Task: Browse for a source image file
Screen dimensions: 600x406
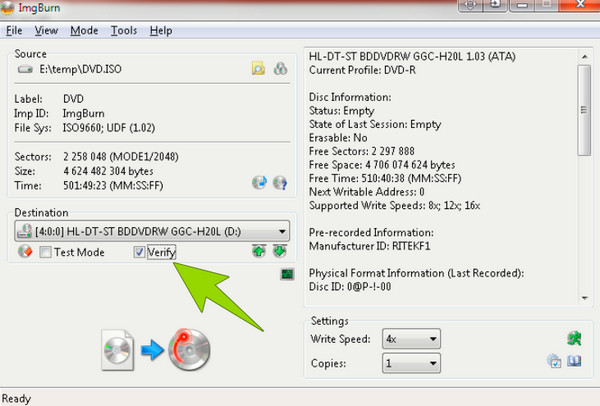Action: 258,68
